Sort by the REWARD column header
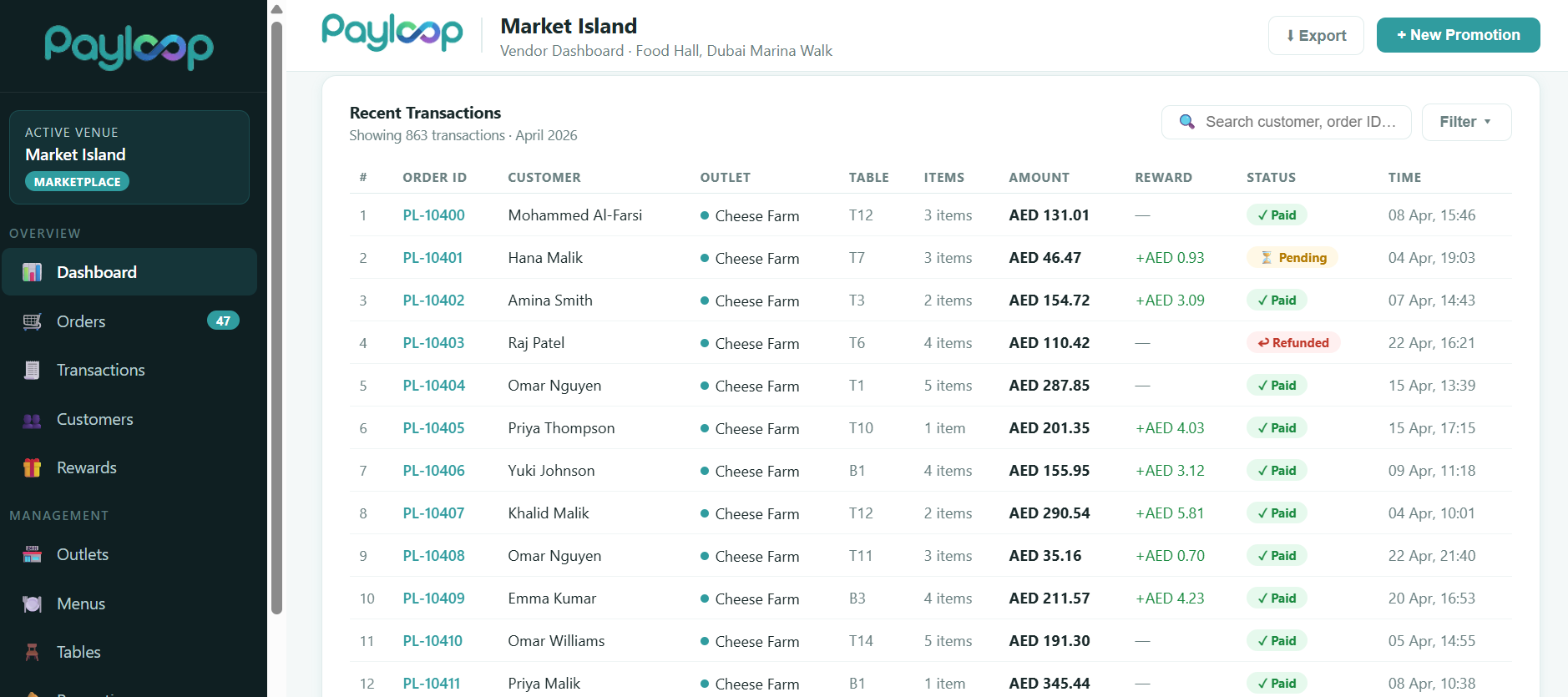Image resolution: width=1568 pixels, height=697 pixels. pos(1163,177)
